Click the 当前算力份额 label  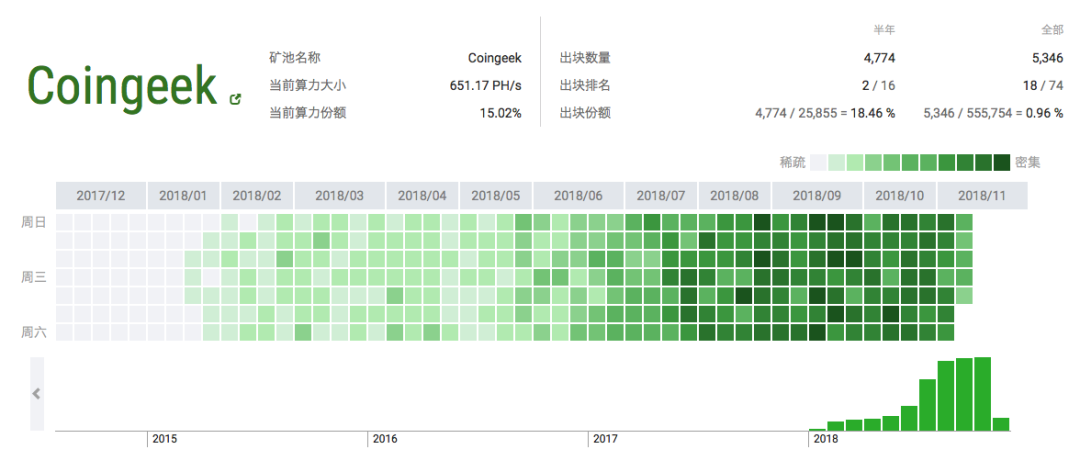[x=308, y=114]
